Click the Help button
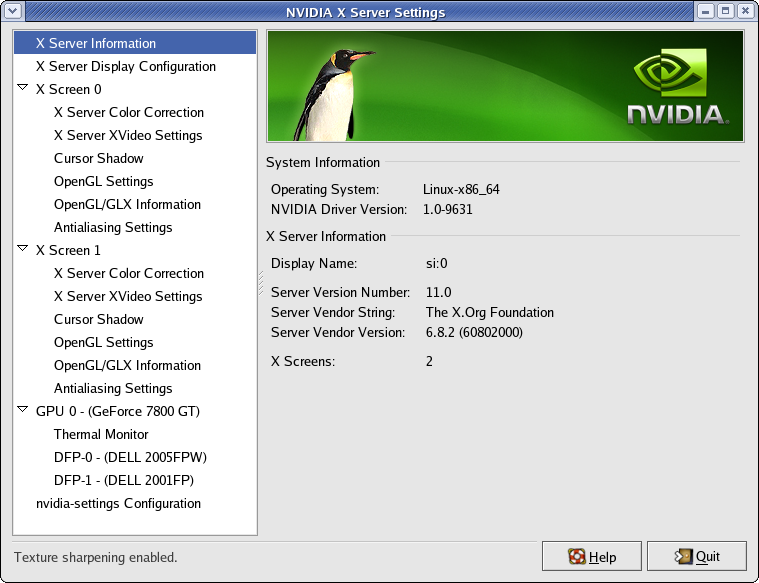 (592, 556)
